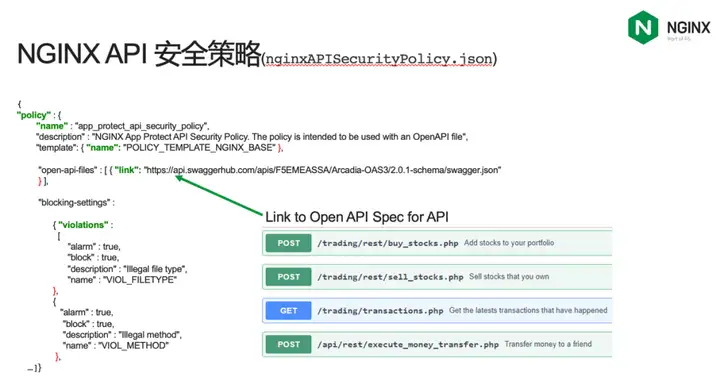Expand the /trading/rest/sell_stocks.php endpoint row
This screenshot has height=377, width=720.
point(437,277)
